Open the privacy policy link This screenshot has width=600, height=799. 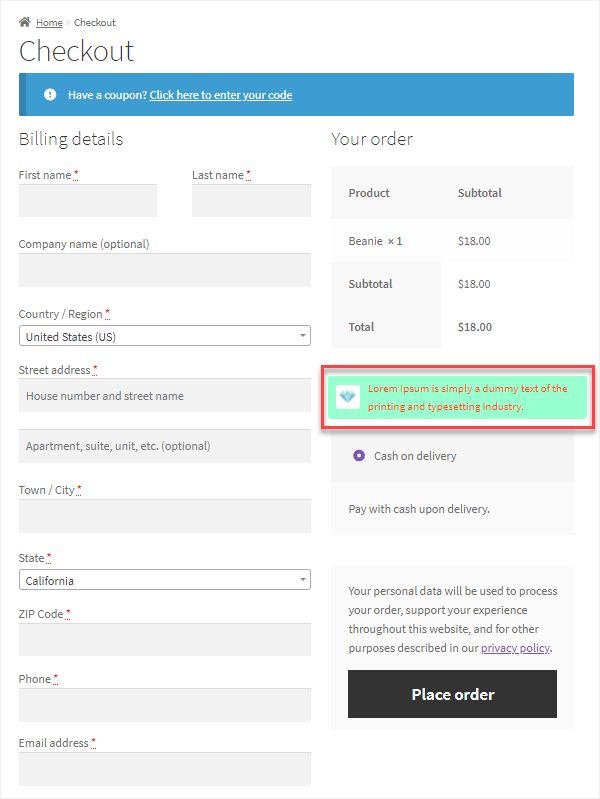click(515, 648)
